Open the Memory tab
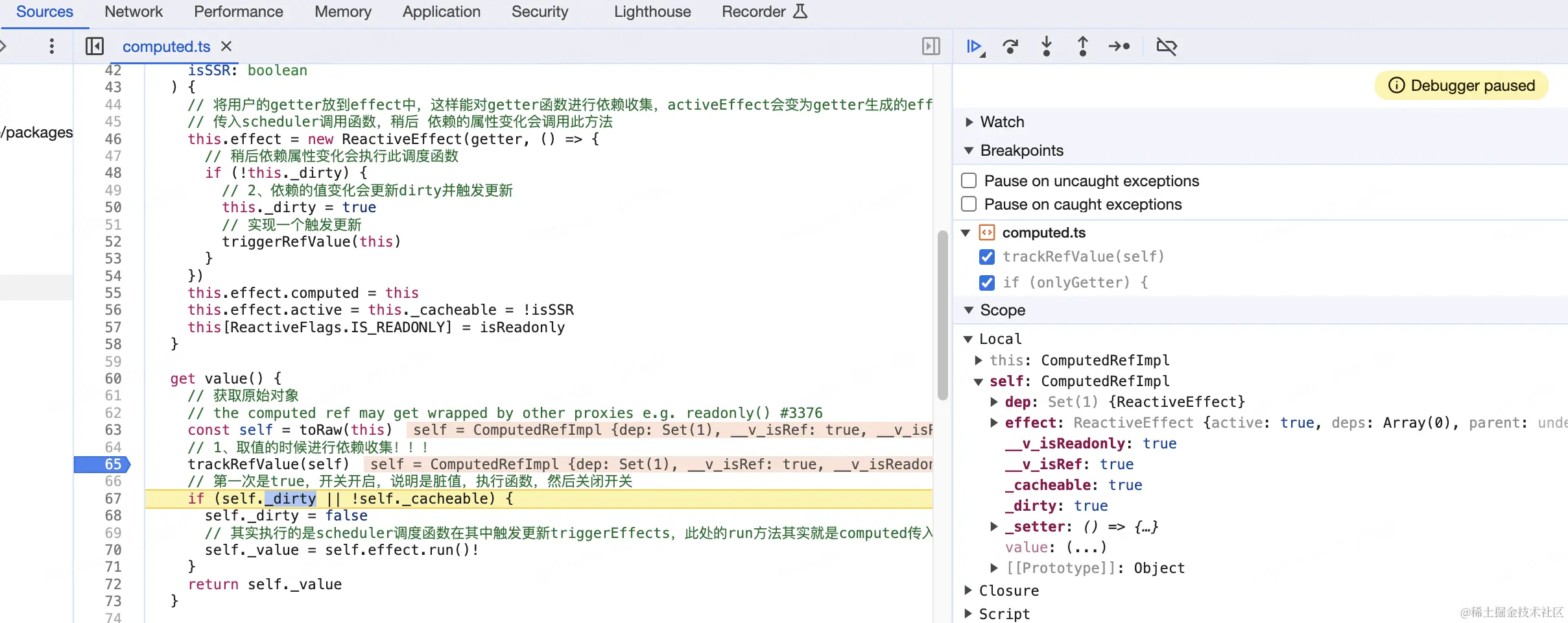Image resolution: width=1568 pixels, height=623 pixels. (342, 12)
